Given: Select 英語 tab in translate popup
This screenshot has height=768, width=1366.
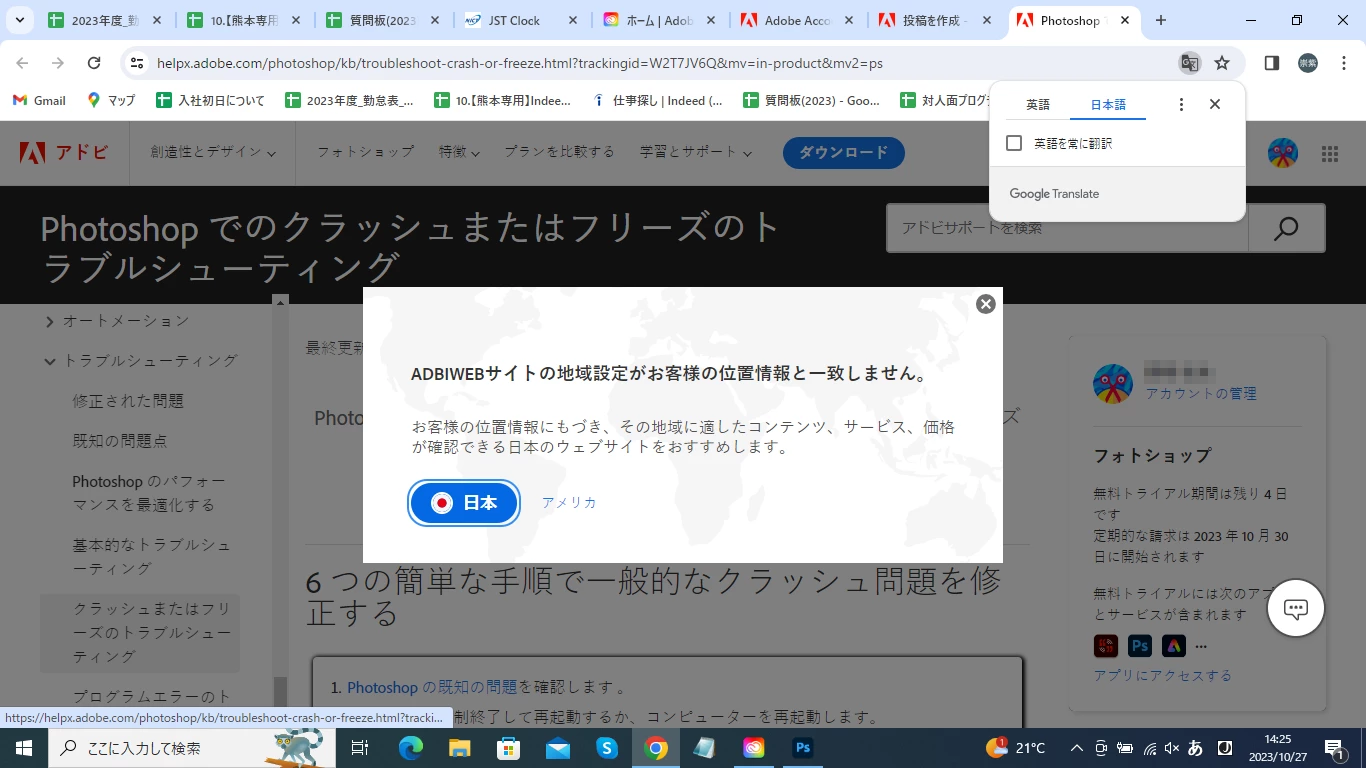Looking at the screenshot, I should (x=1038, y=104).
